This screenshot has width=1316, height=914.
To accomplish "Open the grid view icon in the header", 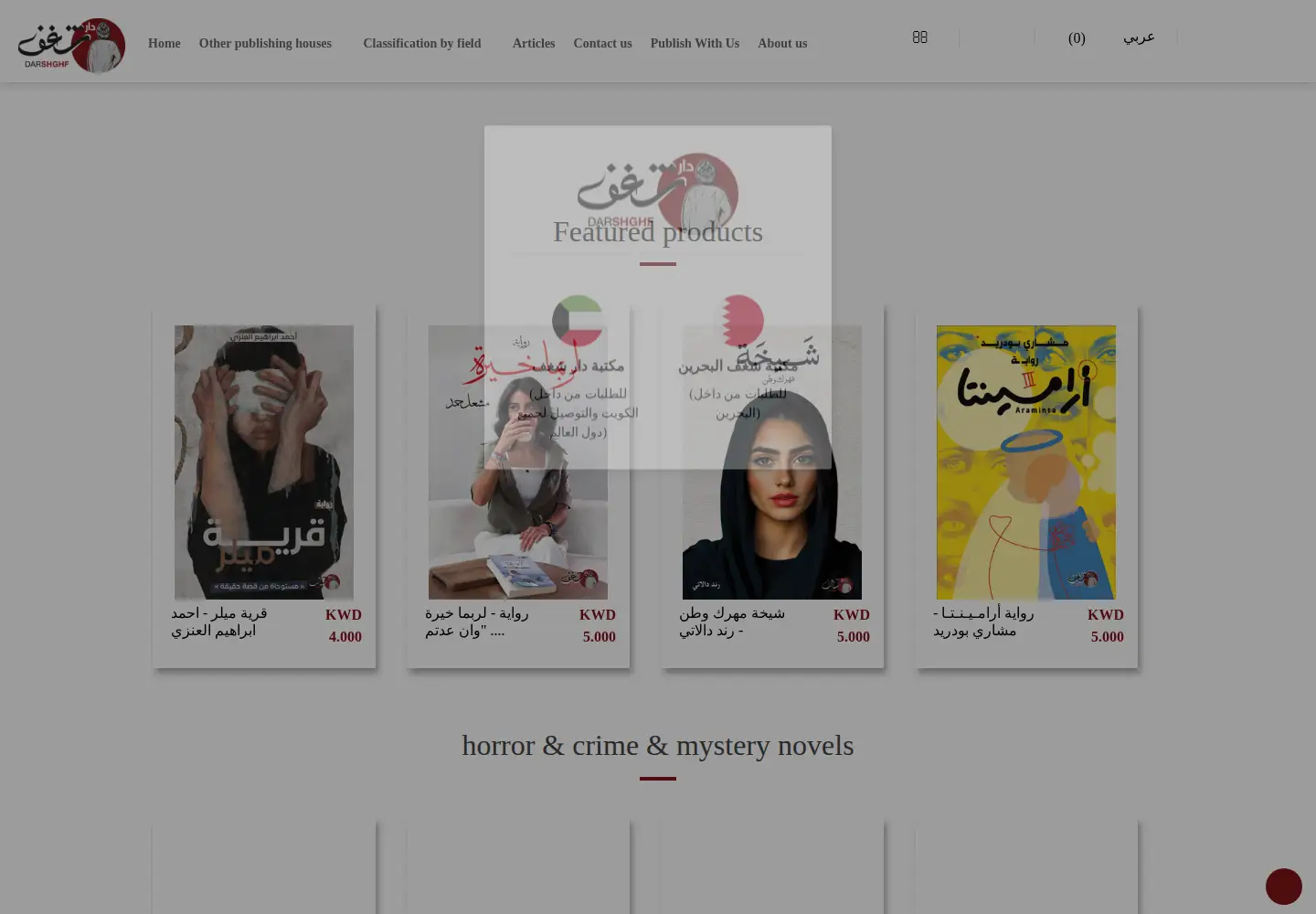I will (920, 37).
